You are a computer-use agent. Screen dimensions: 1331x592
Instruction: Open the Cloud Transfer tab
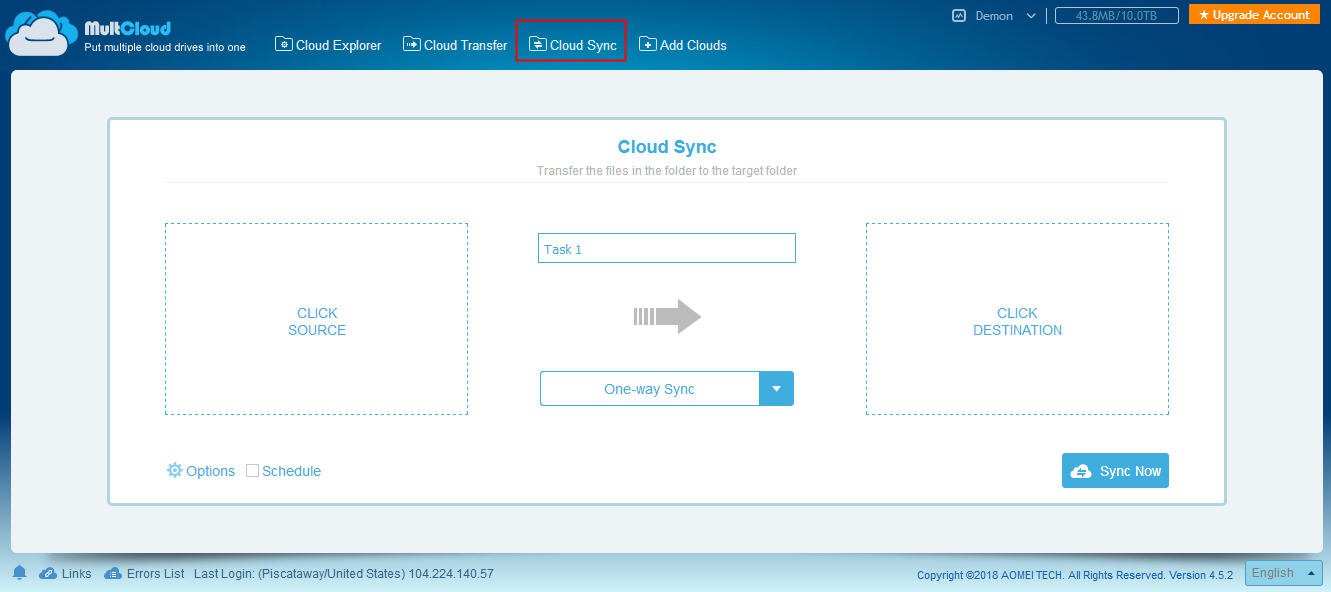coord(455,45)
